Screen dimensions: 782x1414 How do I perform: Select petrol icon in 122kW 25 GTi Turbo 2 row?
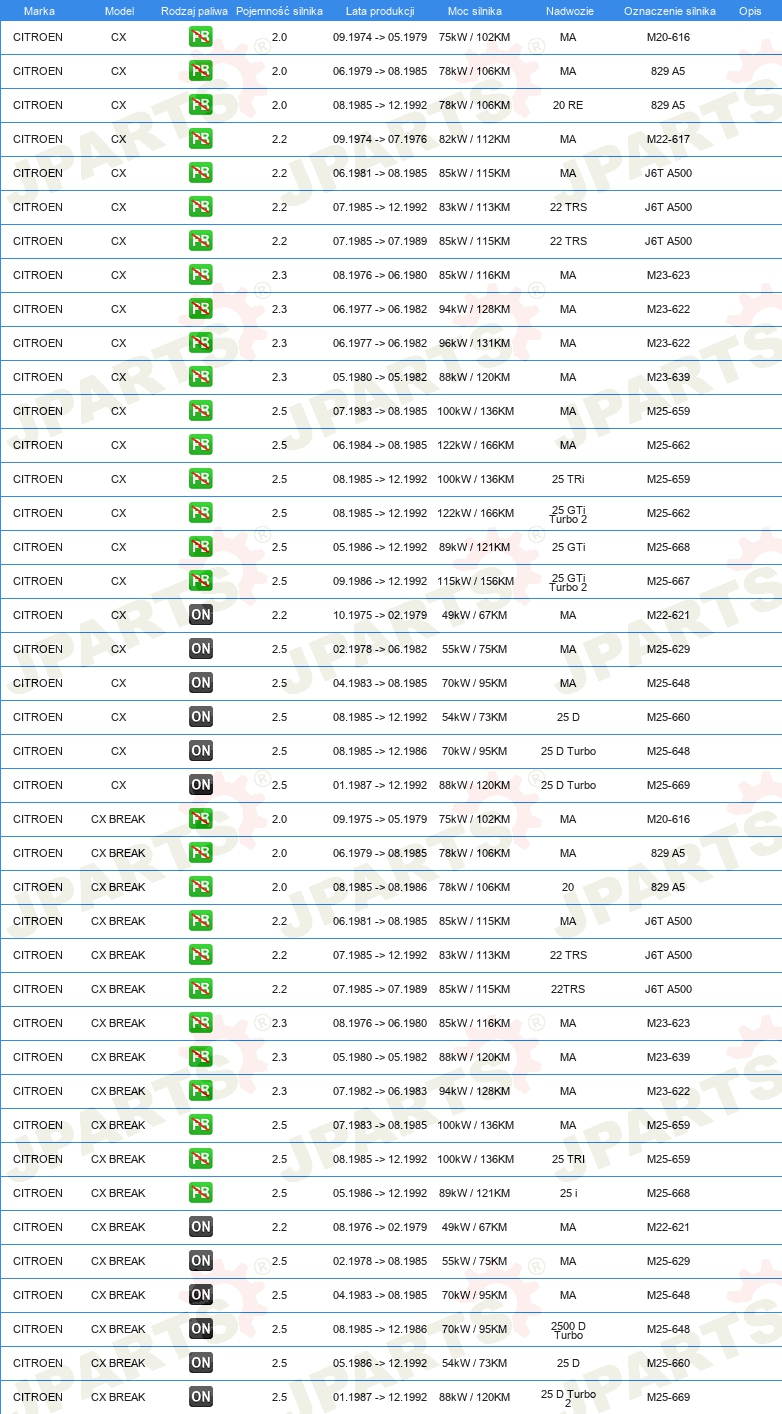pos(201,513)
